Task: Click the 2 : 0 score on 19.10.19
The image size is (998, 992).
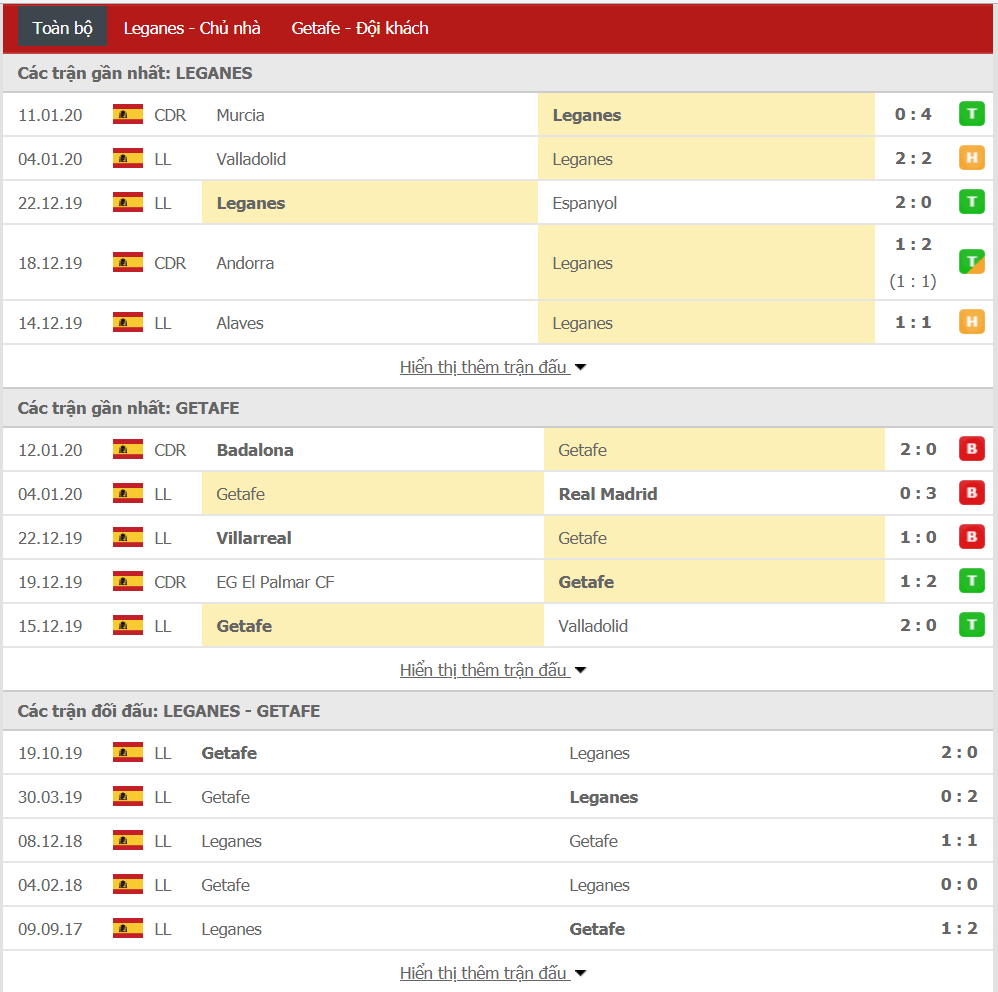Action: pos(959,752)
